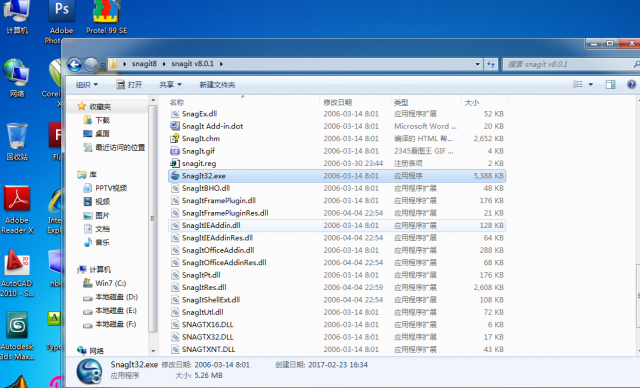This screenshot has height=388, width=640.
Task: Click the Recycle Bin desktop icon
Action: [17, 142]
